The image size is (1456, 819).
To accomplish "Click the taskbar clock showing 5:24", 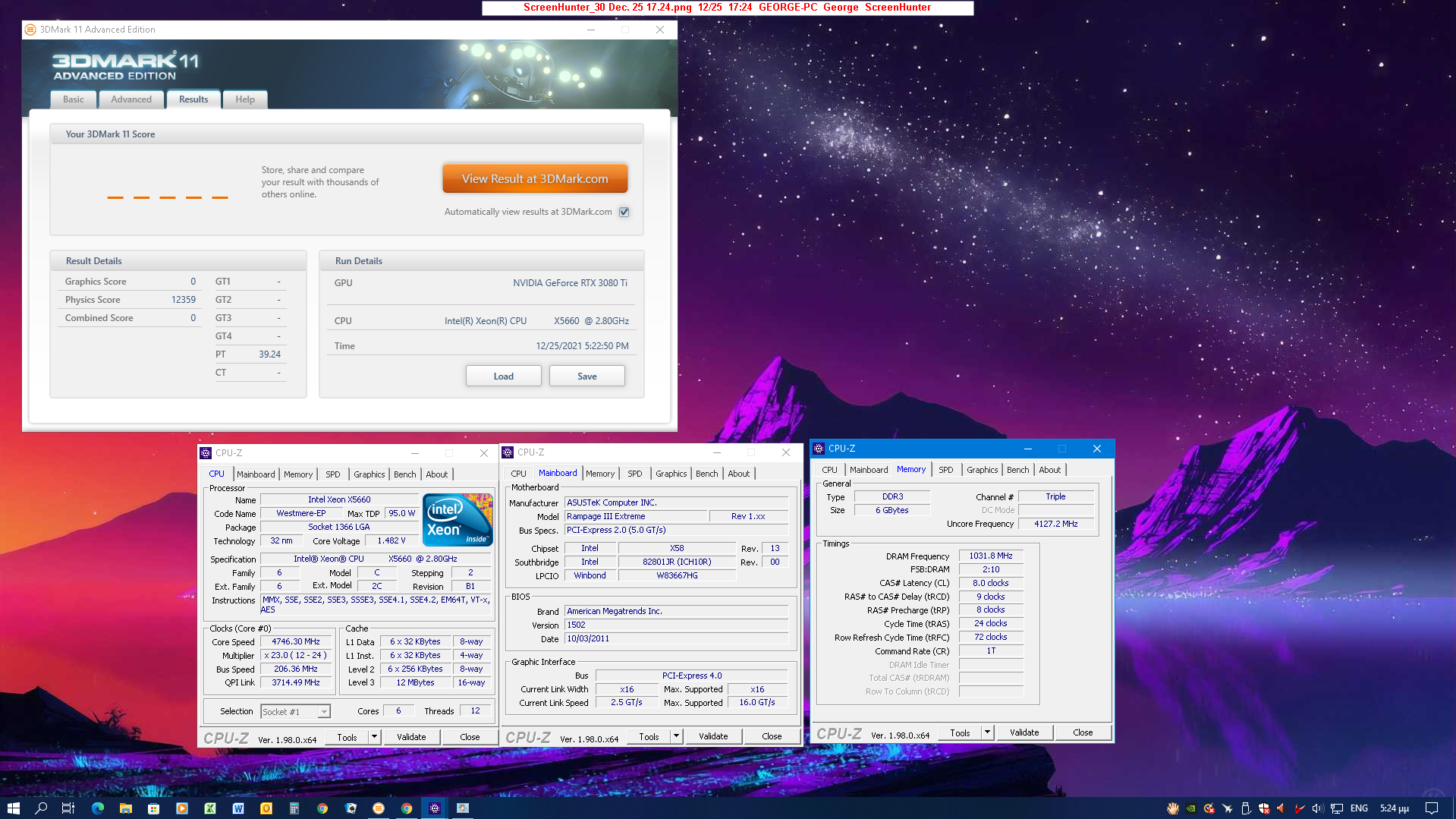I will [x=1395, y=808].
